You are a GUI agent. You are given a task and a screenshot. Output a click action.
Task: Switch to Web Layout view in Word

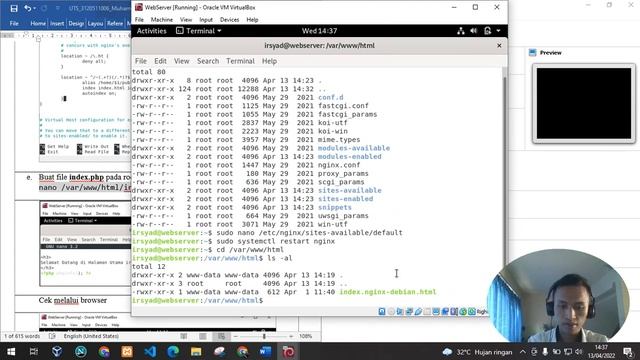point(221,336)
